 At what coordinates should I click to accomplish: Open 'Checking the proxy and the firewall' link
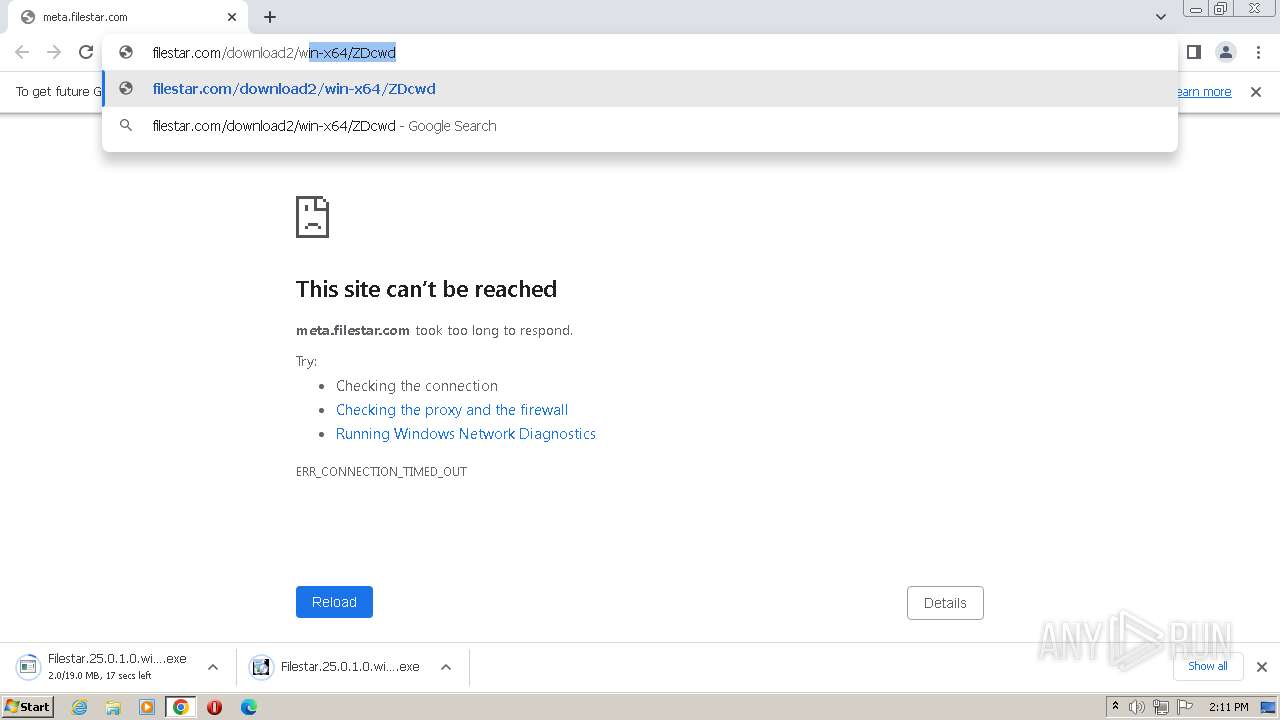[x=452, y=410]
